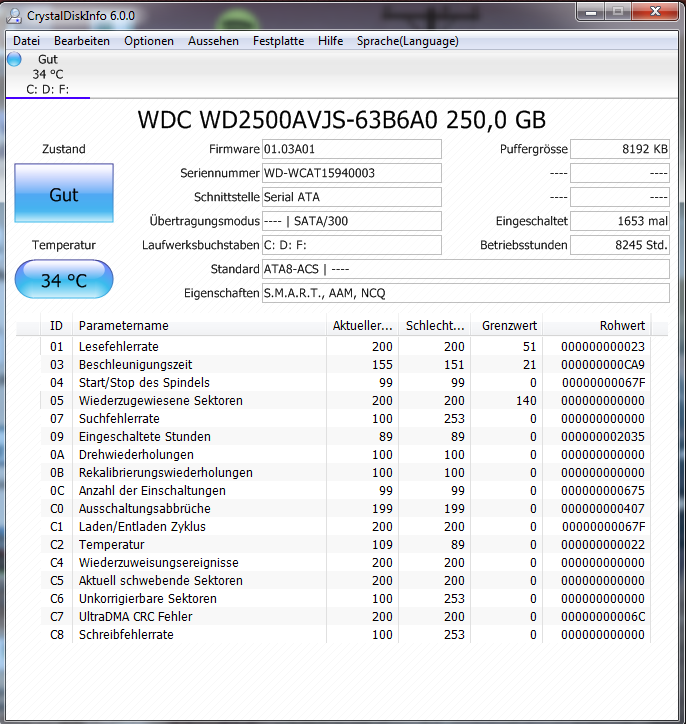Click the Laufwerksbuchstaben field C: D: F:

click(x=352, y=245)
